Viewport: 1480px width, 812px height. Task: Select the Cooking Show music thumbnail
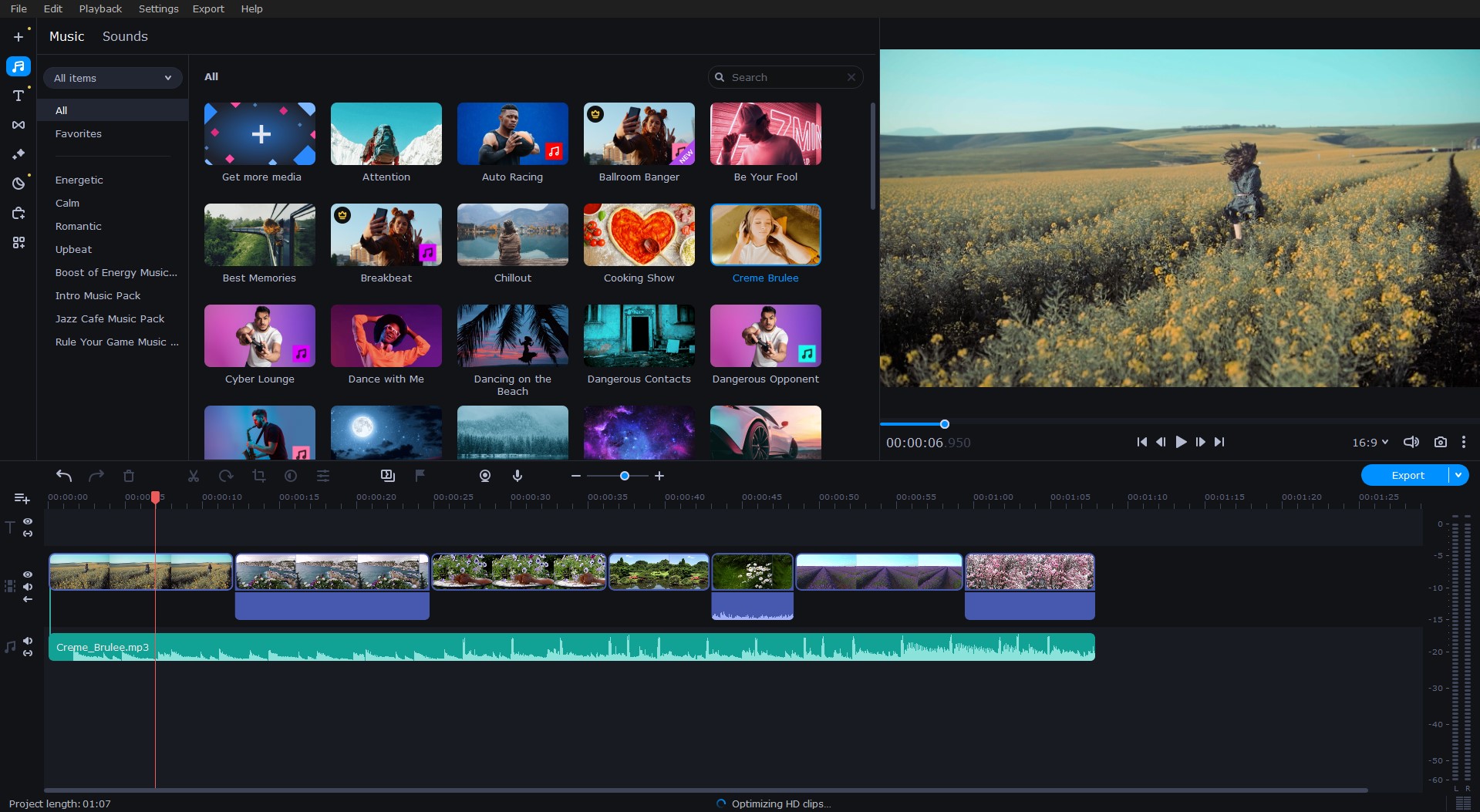pos(639,235)
